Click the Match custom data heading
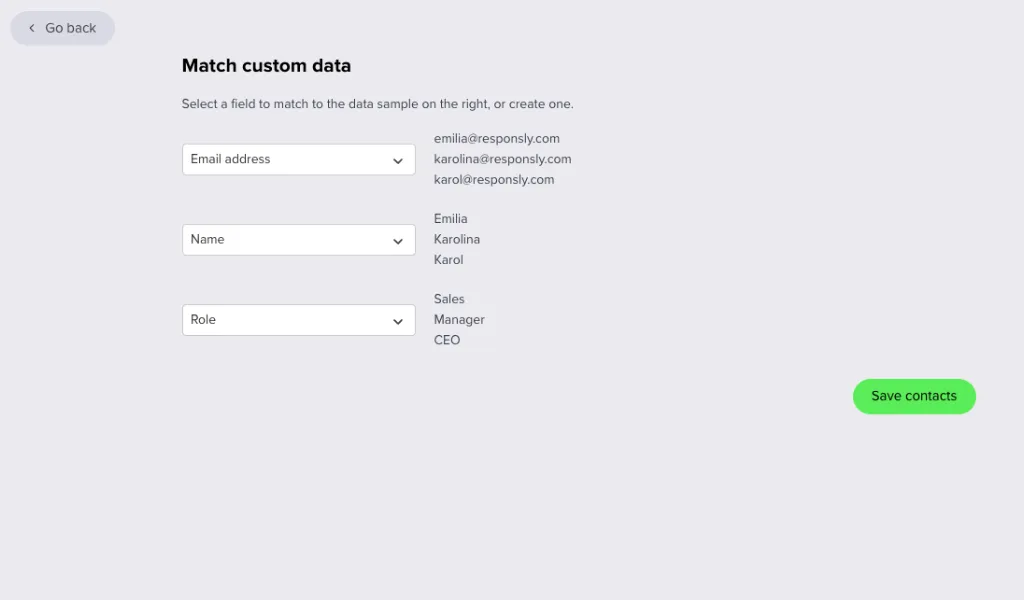1024x600 pixels. [266, 66]
